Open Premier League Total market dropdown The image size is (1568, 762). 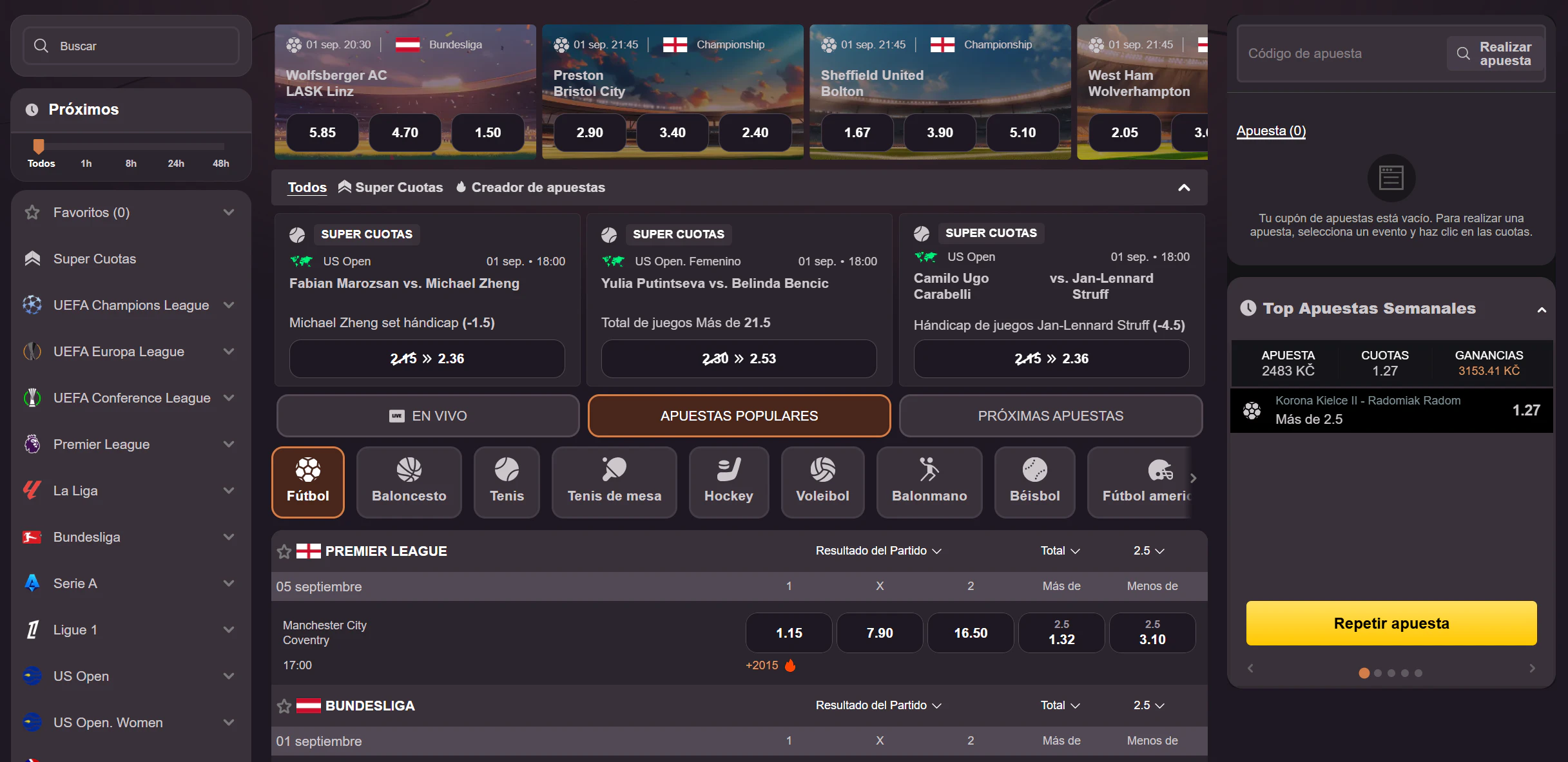[1060, 551]
